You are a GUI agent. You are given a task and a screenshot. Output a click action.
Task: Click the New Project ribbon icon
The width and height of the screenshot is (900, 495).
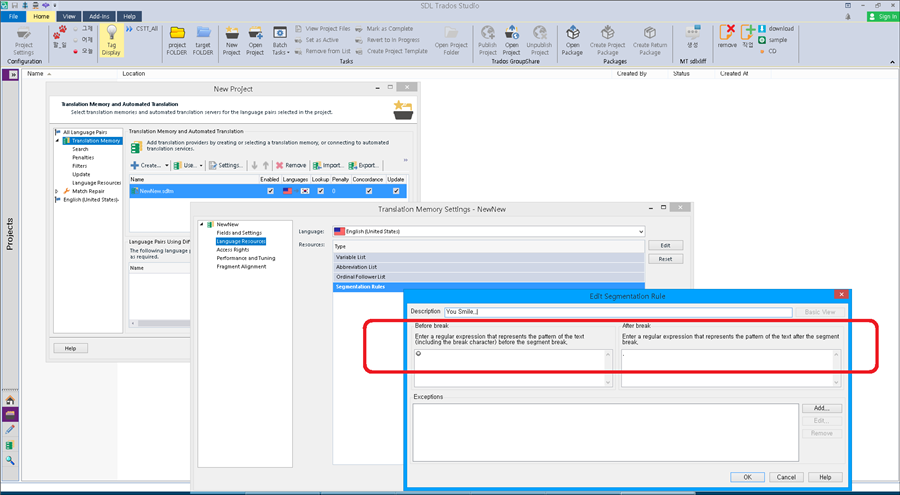coord(232,33)
